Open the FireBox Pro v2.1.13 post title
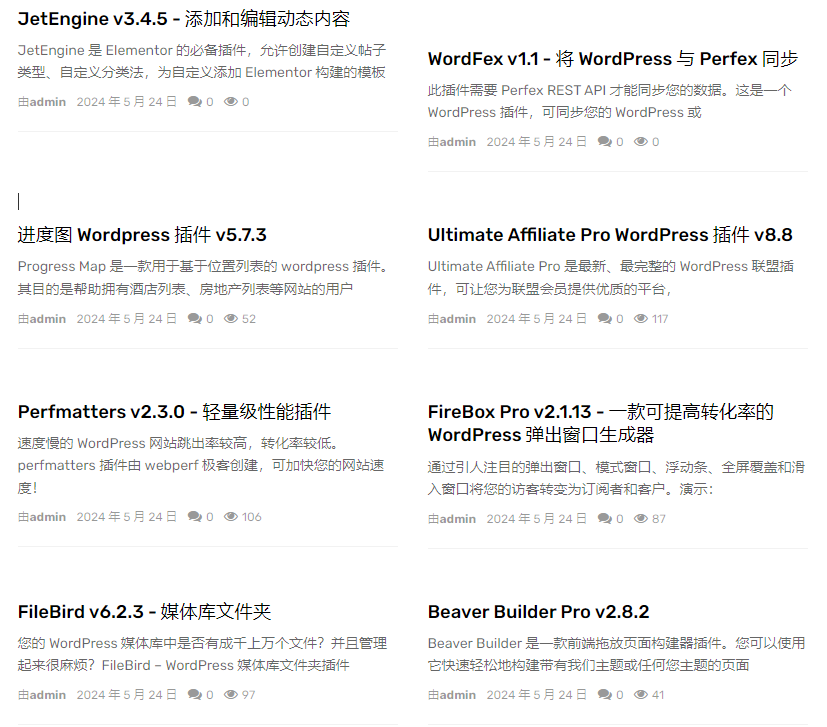Screen dimensions: 827x727 pos(601,423)
